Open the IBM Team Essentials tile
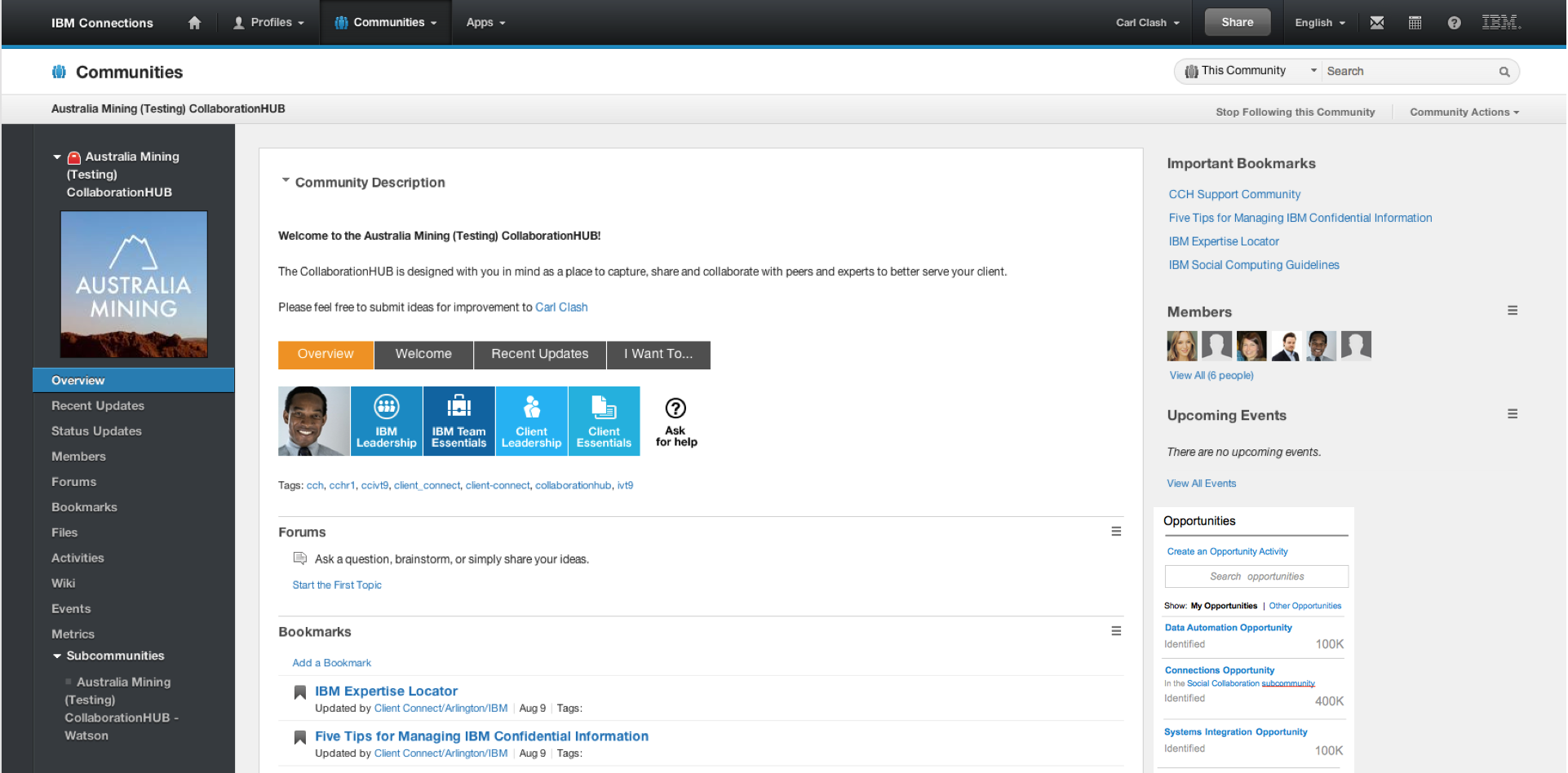This screenshot has width=1568, height=773. [458, 421]
